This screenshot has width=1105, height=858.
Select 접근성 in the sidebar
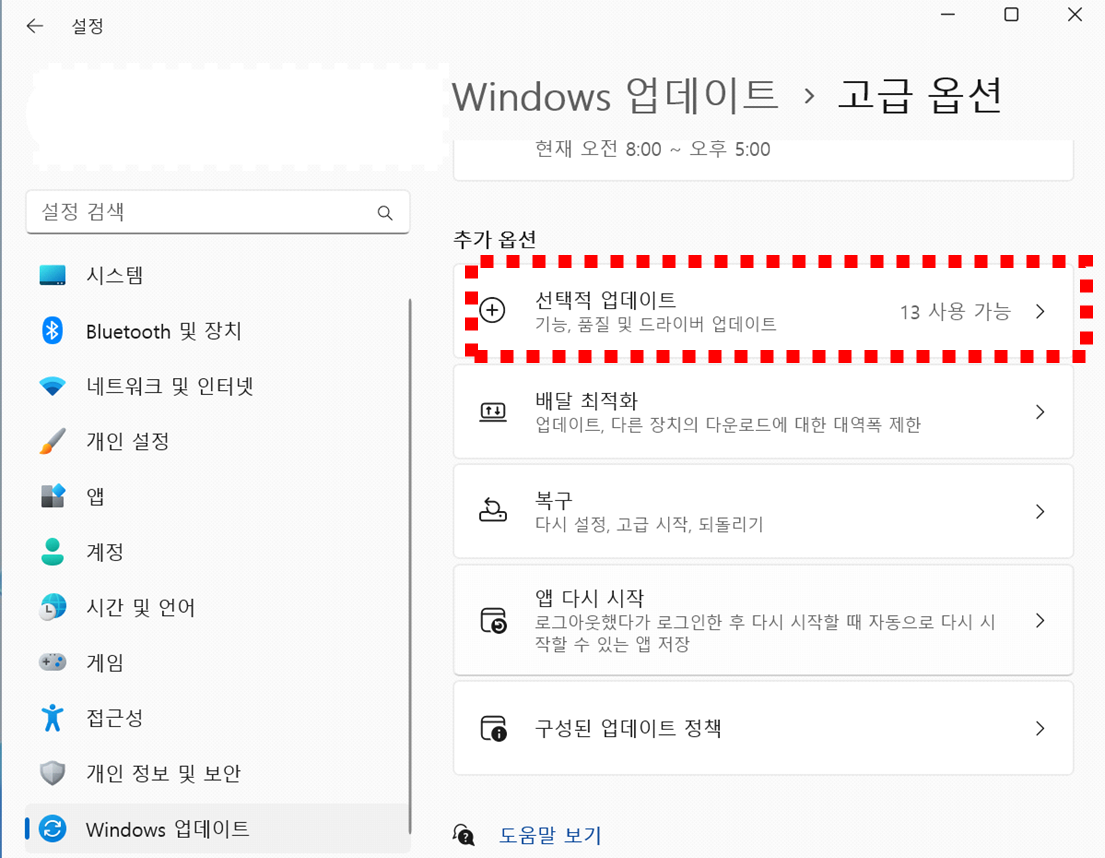pos(217,717)
